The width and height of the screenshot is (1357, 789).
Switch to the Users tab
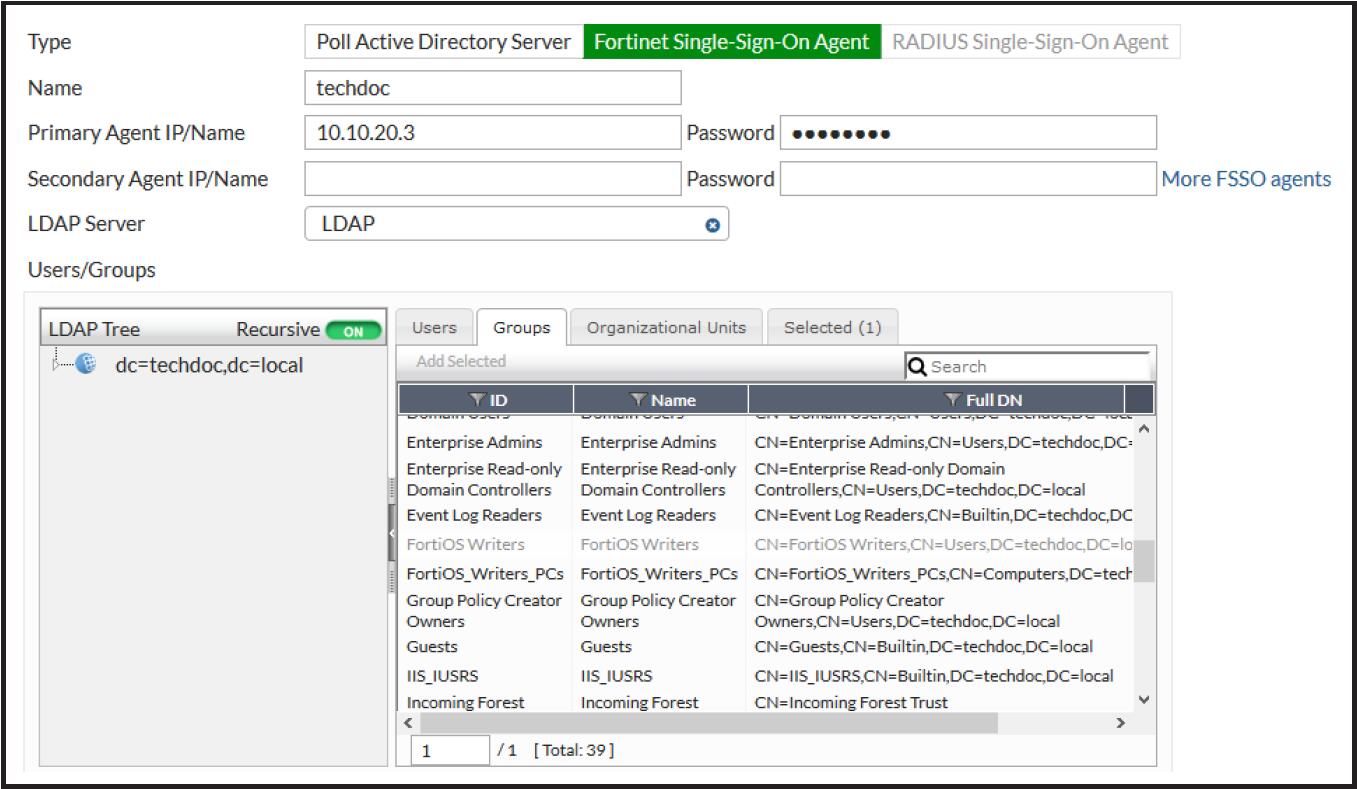point(434,328)
